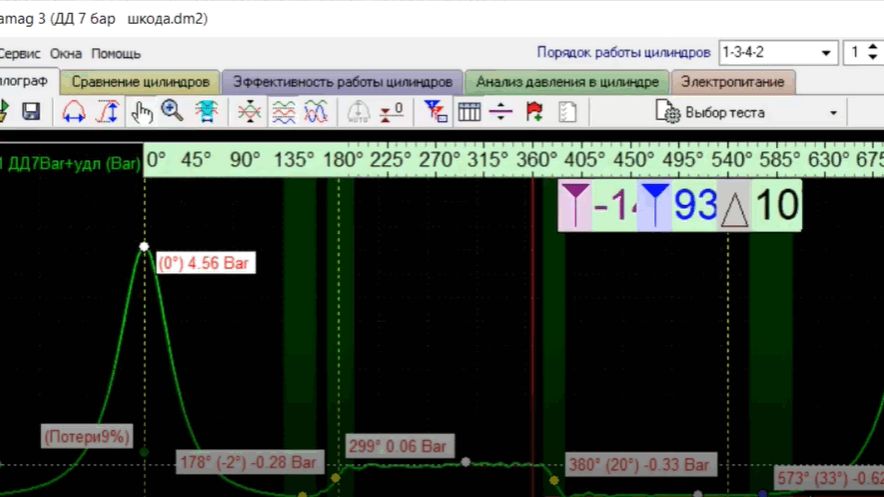Viewport: 884px width, 497px height.
Task: Click the blue marker B indicator
Action: (x=655, y=205)
